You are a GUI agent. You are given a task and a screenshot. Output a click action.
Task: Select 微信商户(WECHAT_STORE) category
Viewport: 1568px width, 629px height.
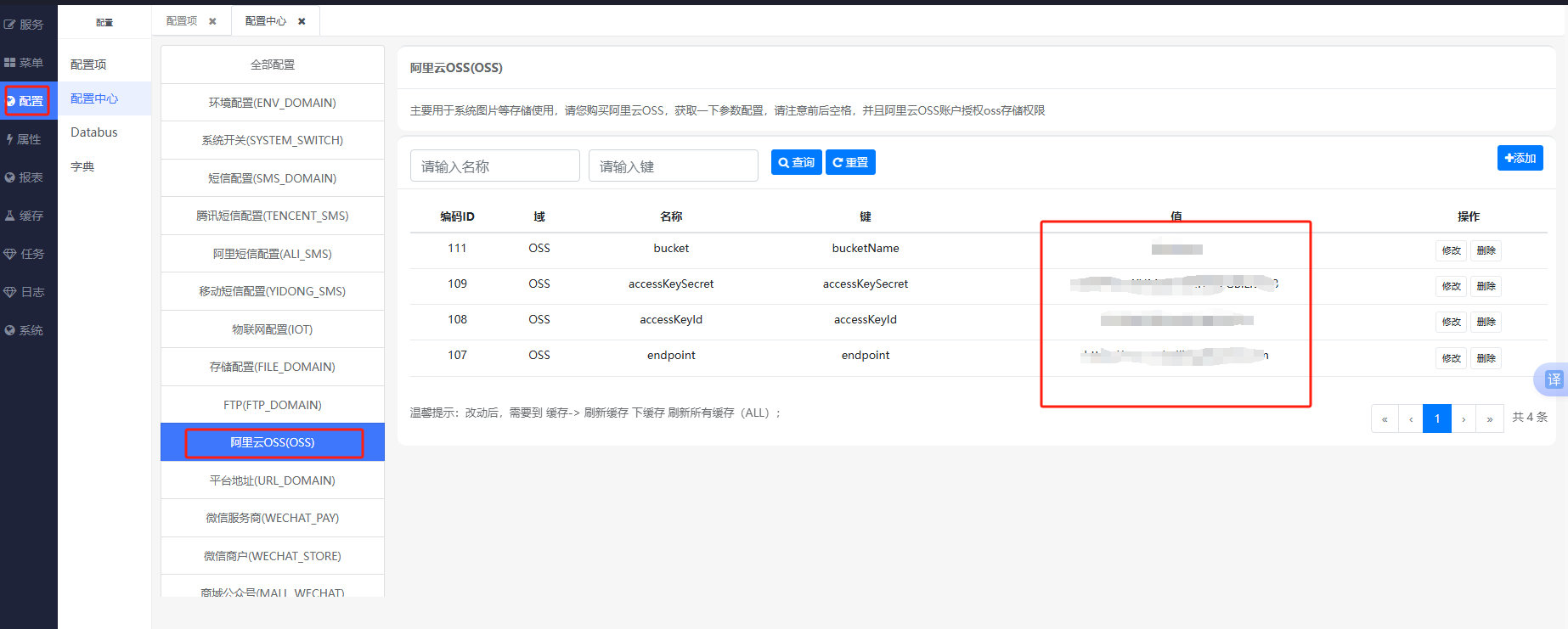(x=273, y=556)
